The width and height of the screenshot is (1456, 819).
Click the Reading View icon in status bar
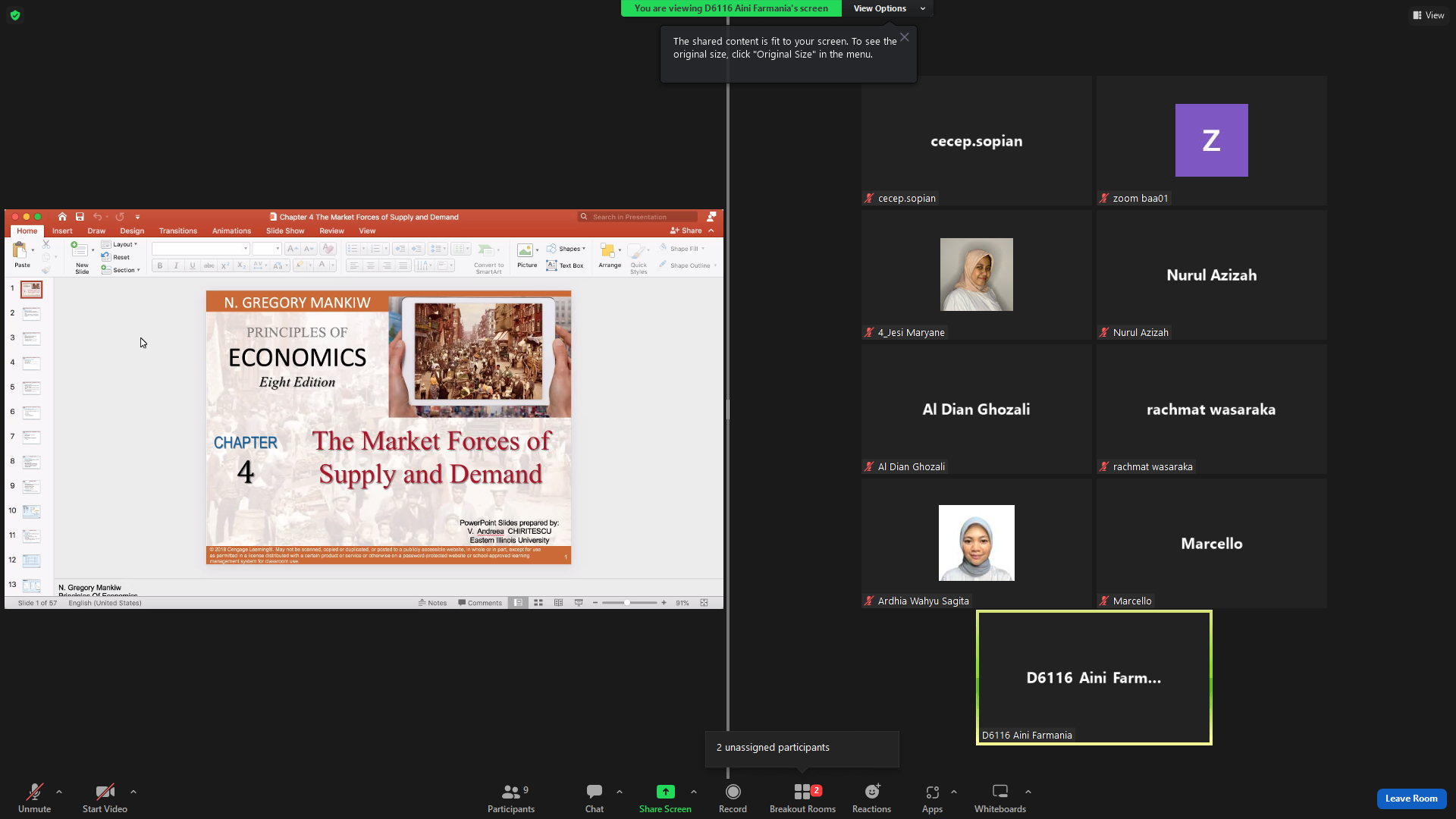[559, 603]
